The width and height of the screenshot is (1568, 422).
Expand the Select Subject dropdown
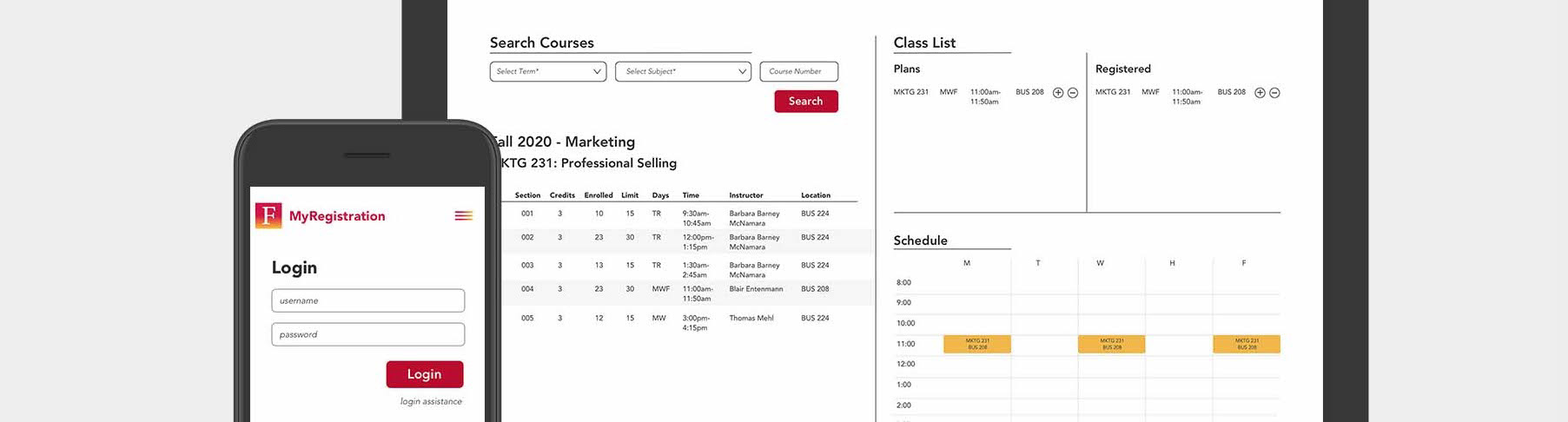683,71
